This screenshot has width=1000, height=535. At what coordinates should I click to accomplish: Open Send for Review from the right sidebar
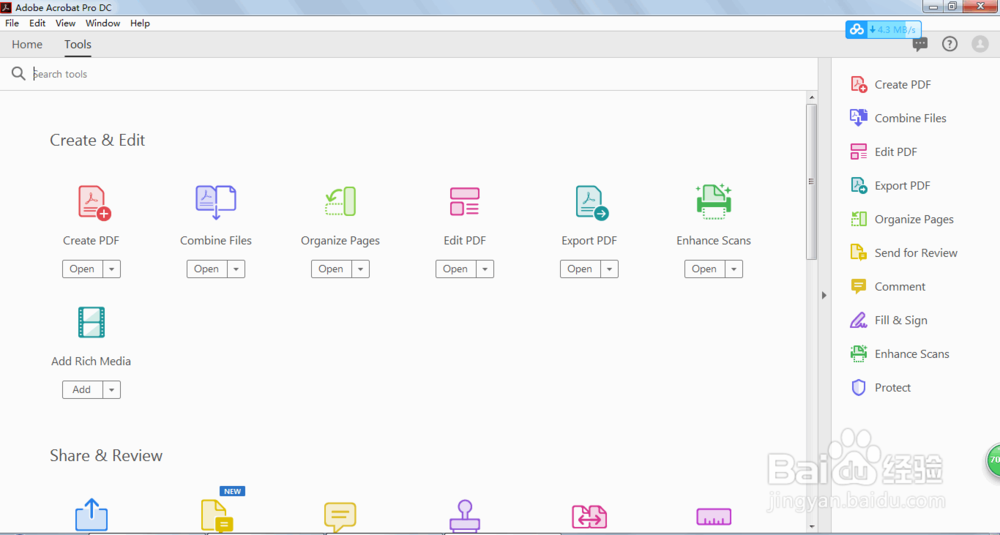(904, 253)
